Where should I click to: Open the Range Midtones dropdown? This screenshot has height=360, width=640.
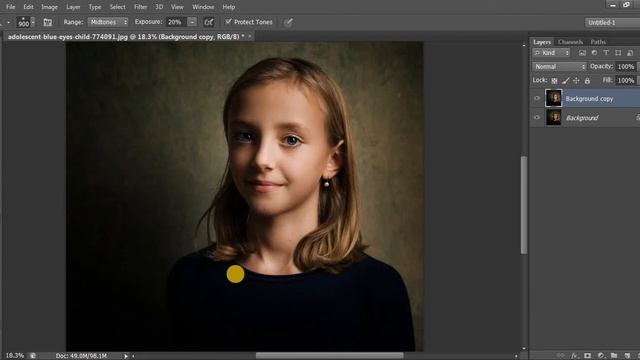coord(108,22)
